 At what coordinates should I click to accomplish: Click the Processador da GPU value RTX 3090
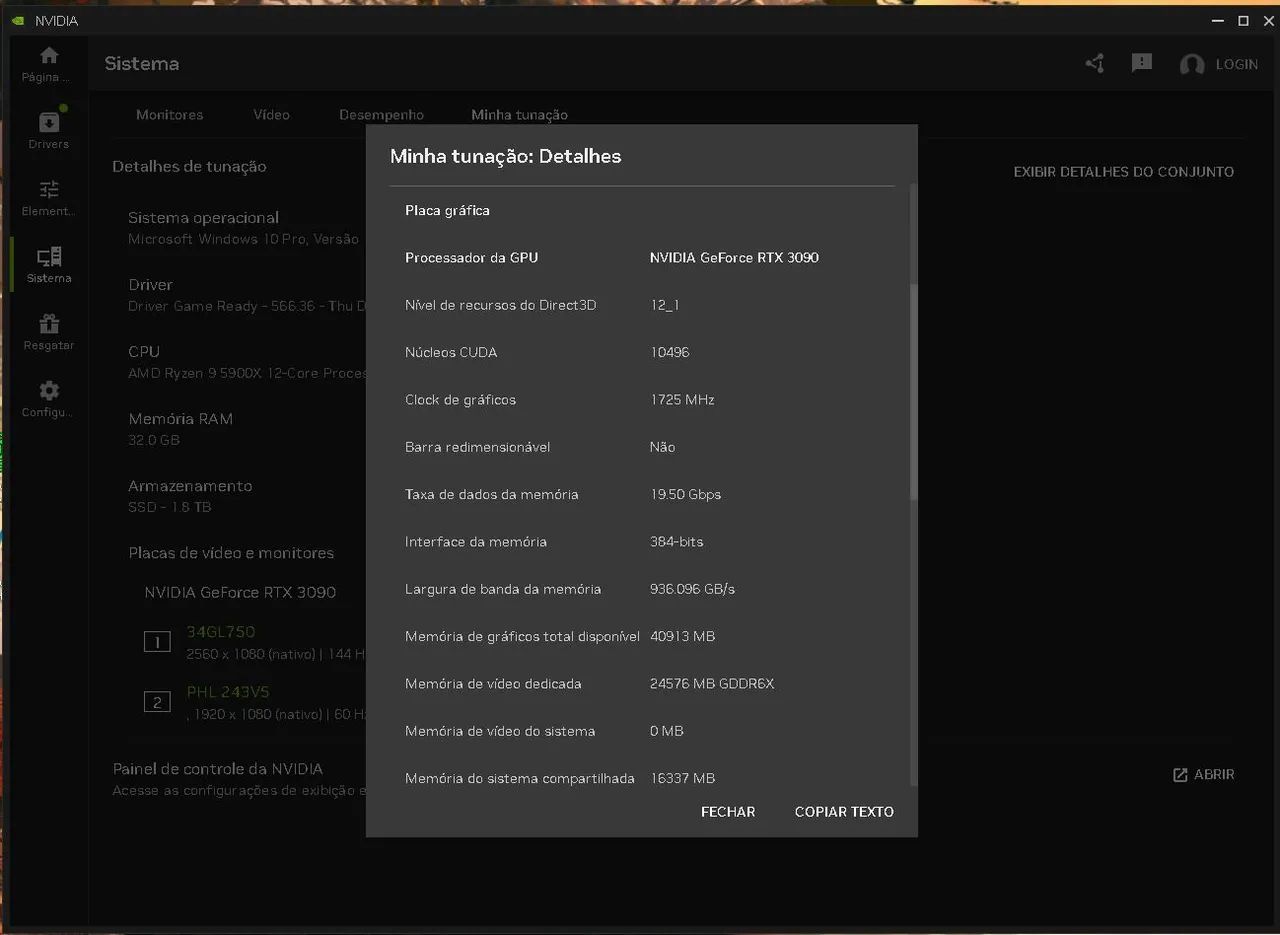[734, 258]
